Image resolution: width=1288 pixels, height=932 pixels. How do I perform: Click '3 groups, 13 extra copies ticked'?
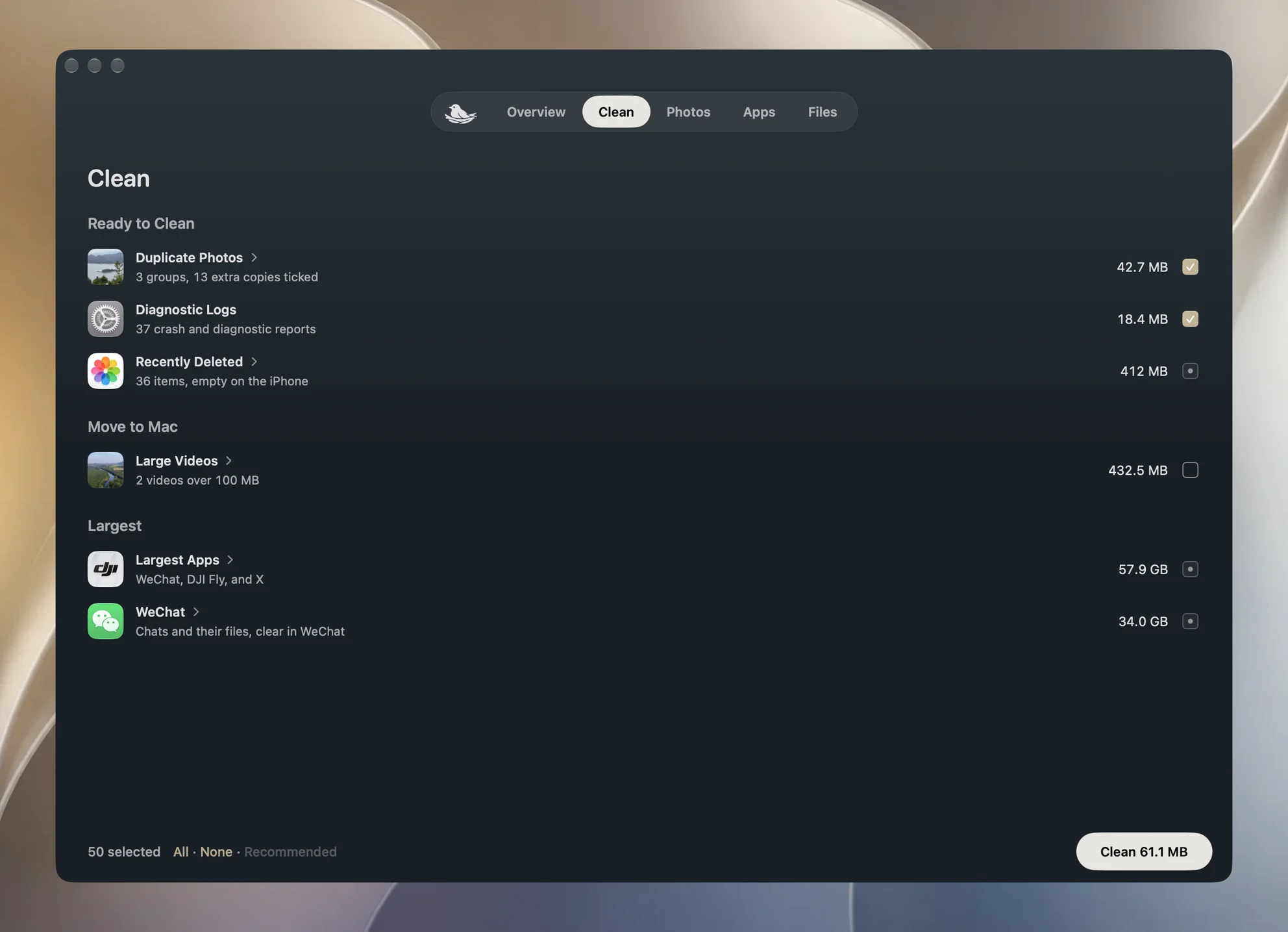(x=227, y=277)
